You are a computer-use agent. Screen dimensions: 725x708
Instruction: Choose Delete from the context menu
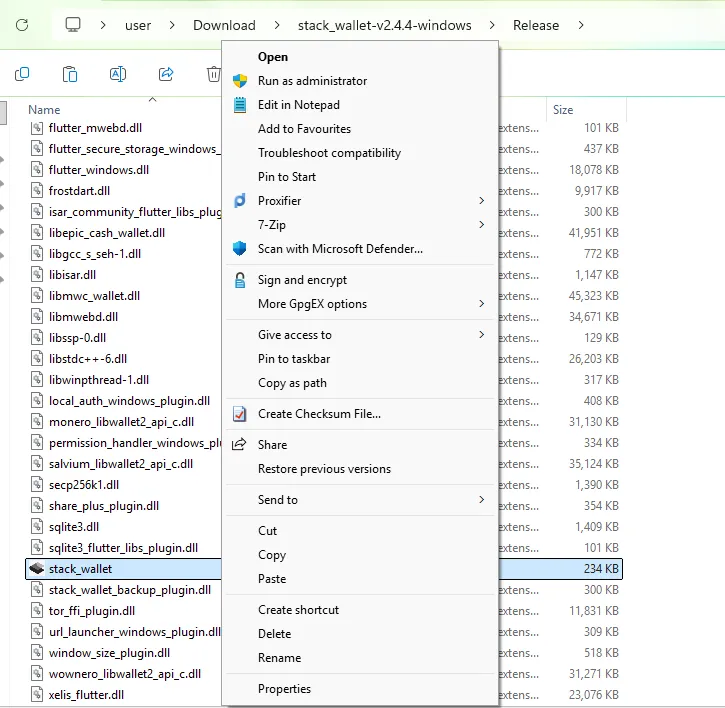pyautogui.click(x=360, y=634)
